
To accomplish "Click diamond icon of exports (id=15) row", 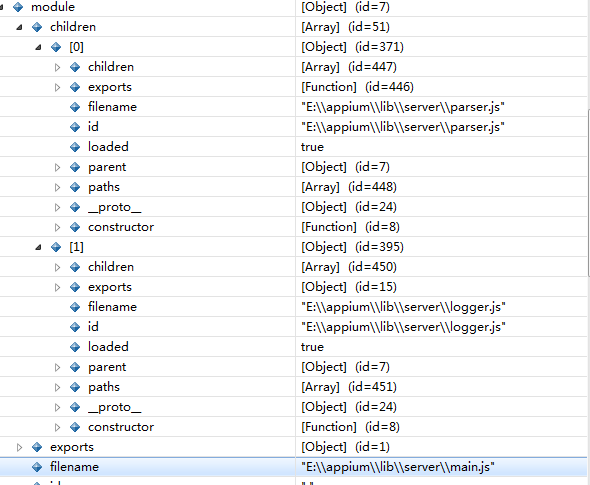I will 75,287.
